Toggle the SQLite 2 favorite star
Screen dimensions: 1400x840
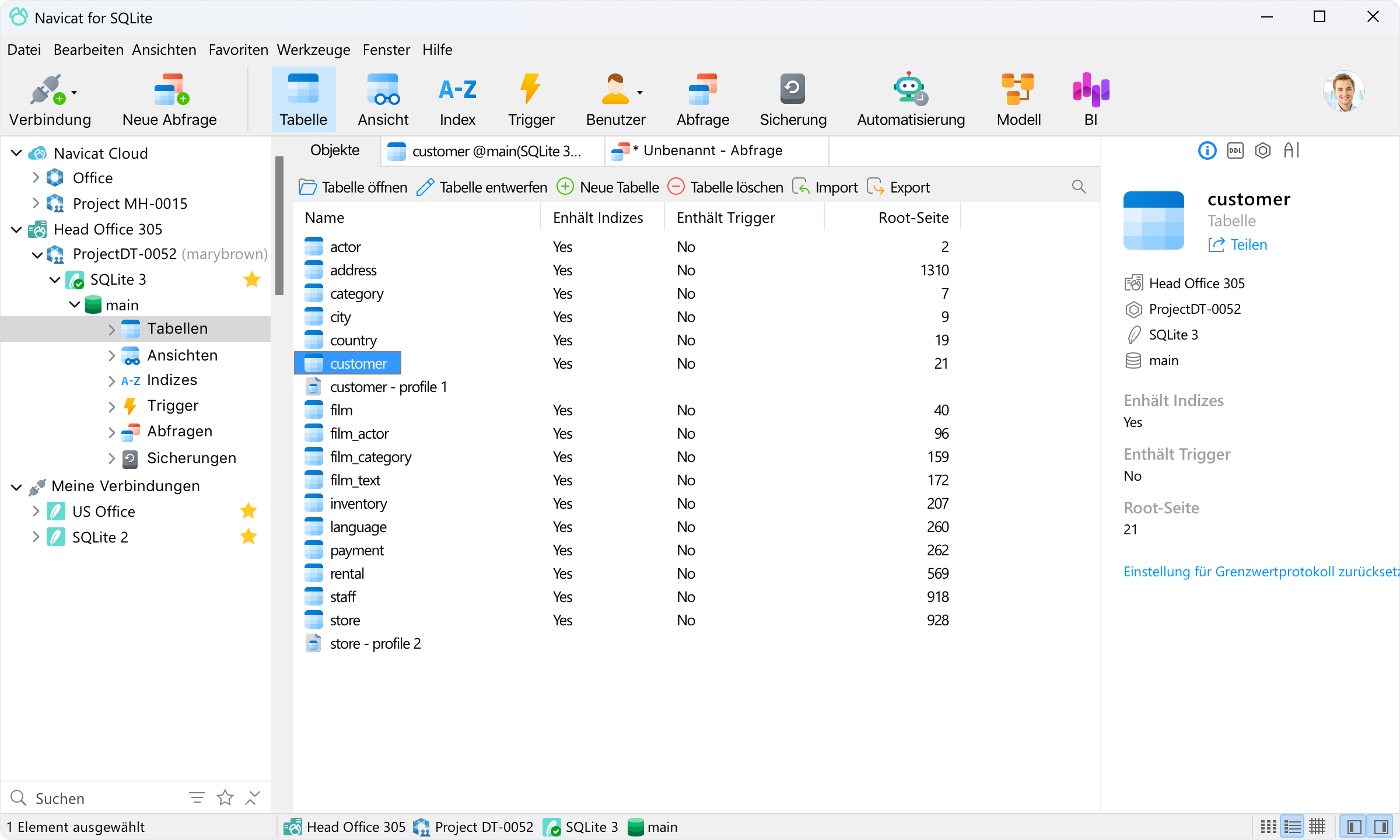pos(249,537)
